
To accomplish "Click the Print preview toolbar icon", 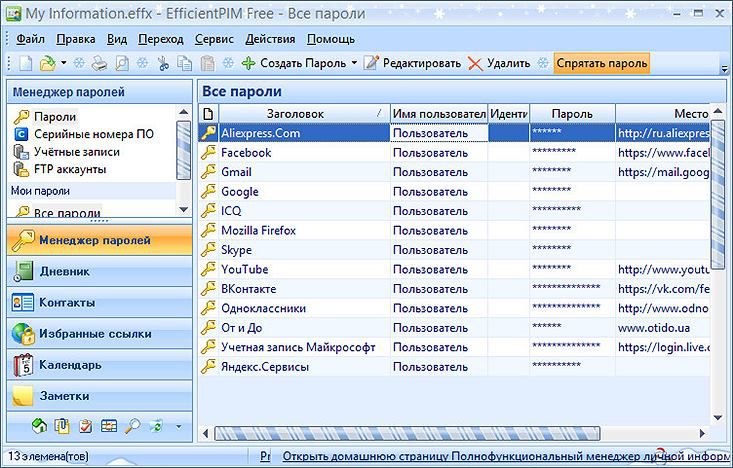I will pyautogui.click(x=122, y=63).
